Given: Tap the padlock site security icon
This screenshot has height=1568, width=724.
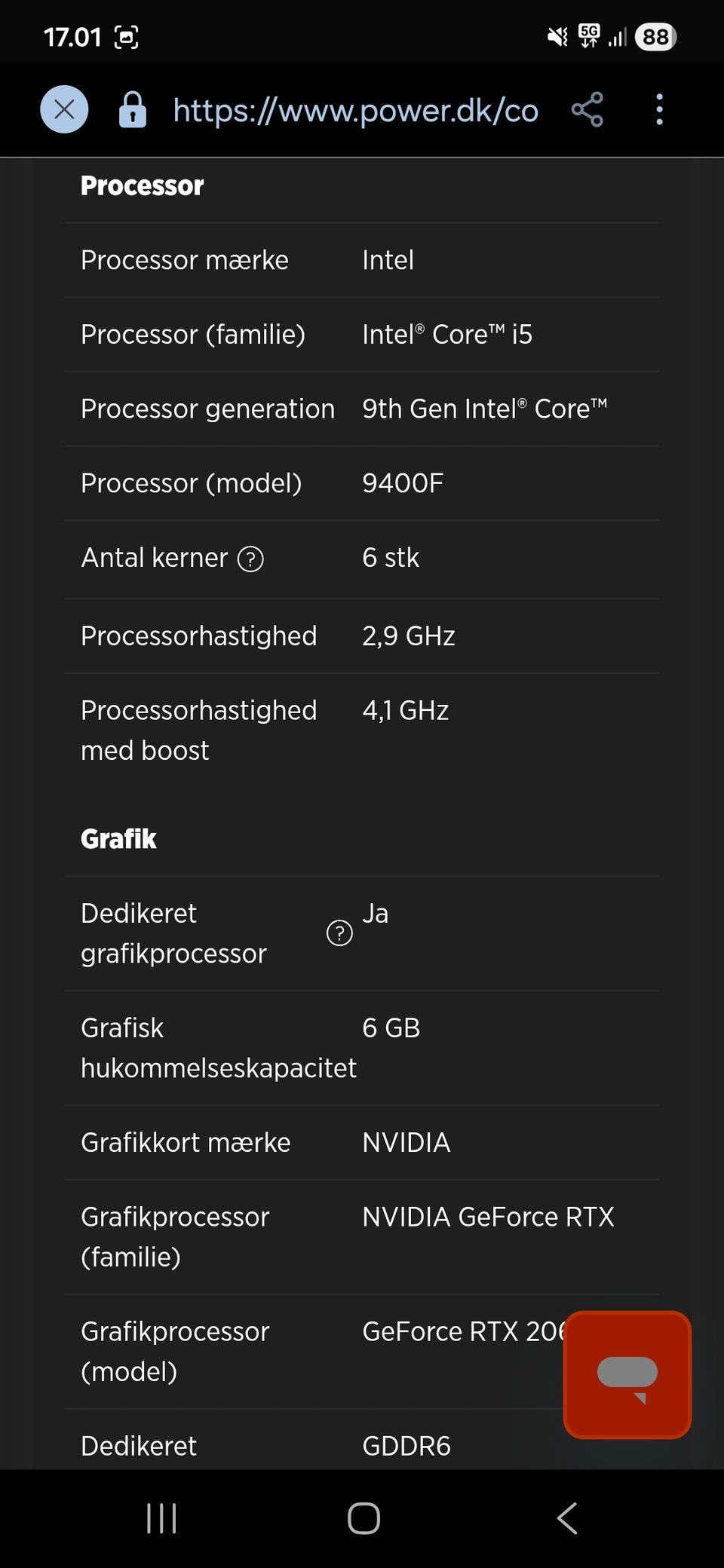Looking at the screenshot, I should (x=133, y=110).
